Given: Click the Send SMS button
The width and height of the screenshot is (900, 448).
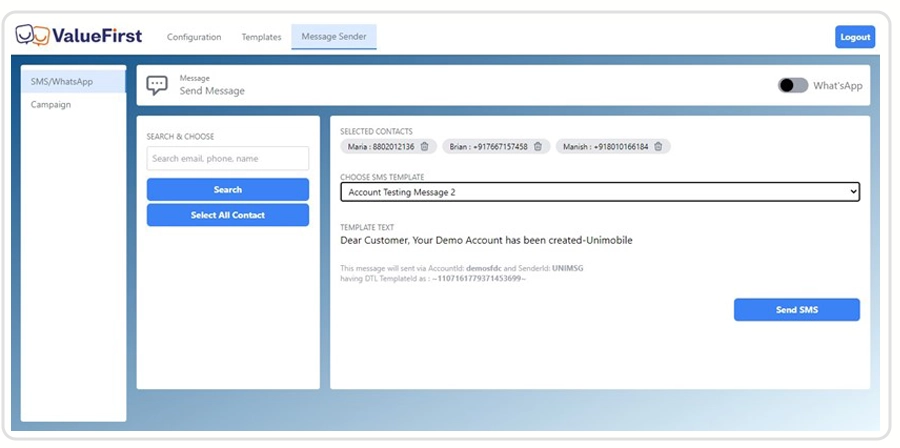Looking at the screenshot, I should (797, 310).
